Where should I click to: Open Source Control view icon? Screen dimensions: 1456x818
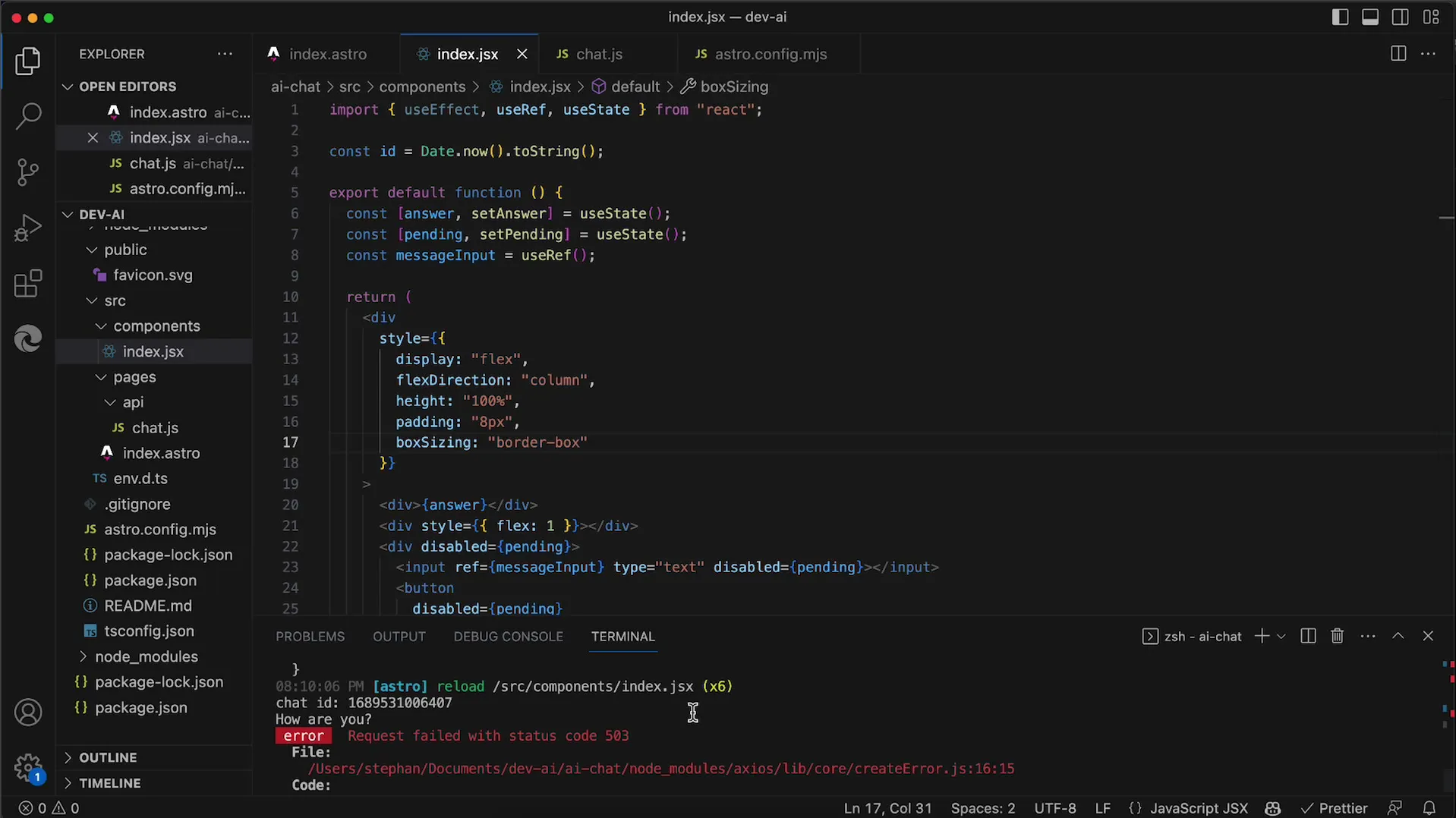point(28,172)
